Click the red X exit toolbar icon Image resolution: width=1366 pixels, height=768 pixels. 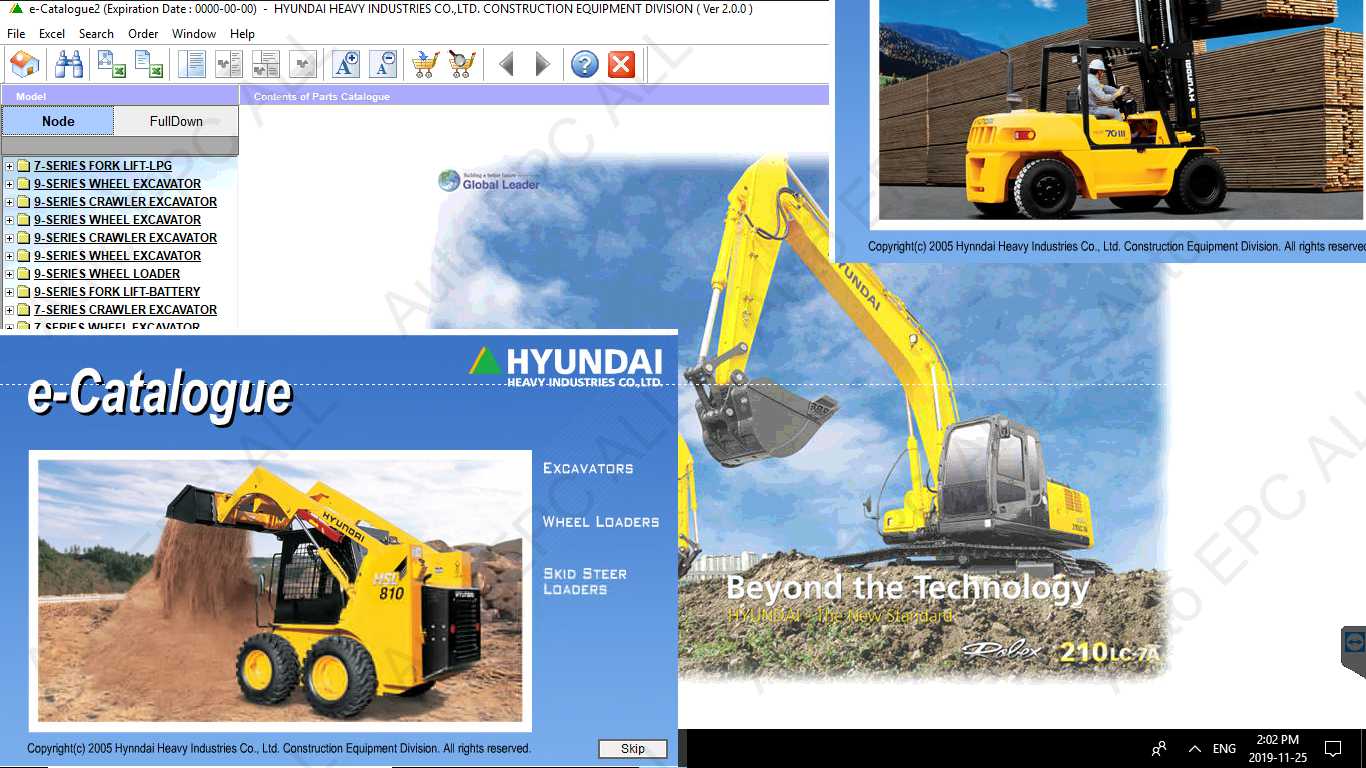(x=622, y=65)
